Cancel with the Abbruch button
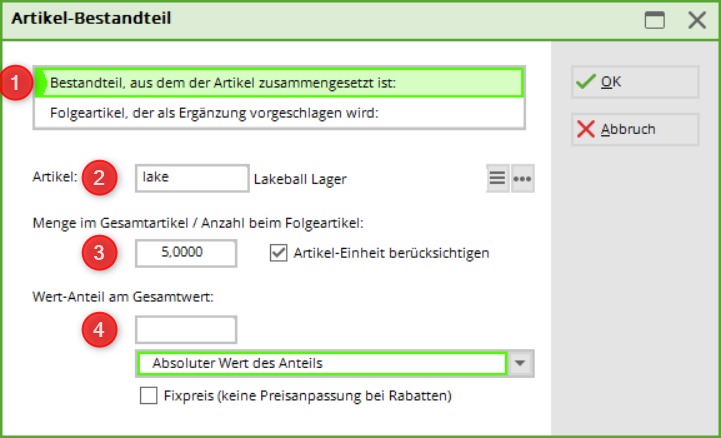The width and height of the screenshot is (721, 438). pos(635,129)
